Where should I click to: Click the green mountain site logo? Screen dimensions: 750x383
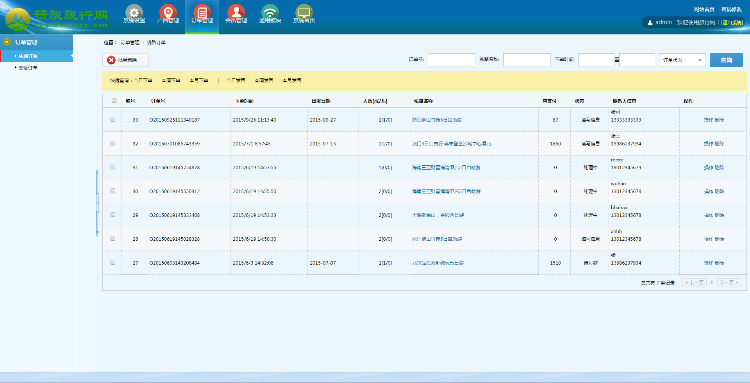coord(18,19)
